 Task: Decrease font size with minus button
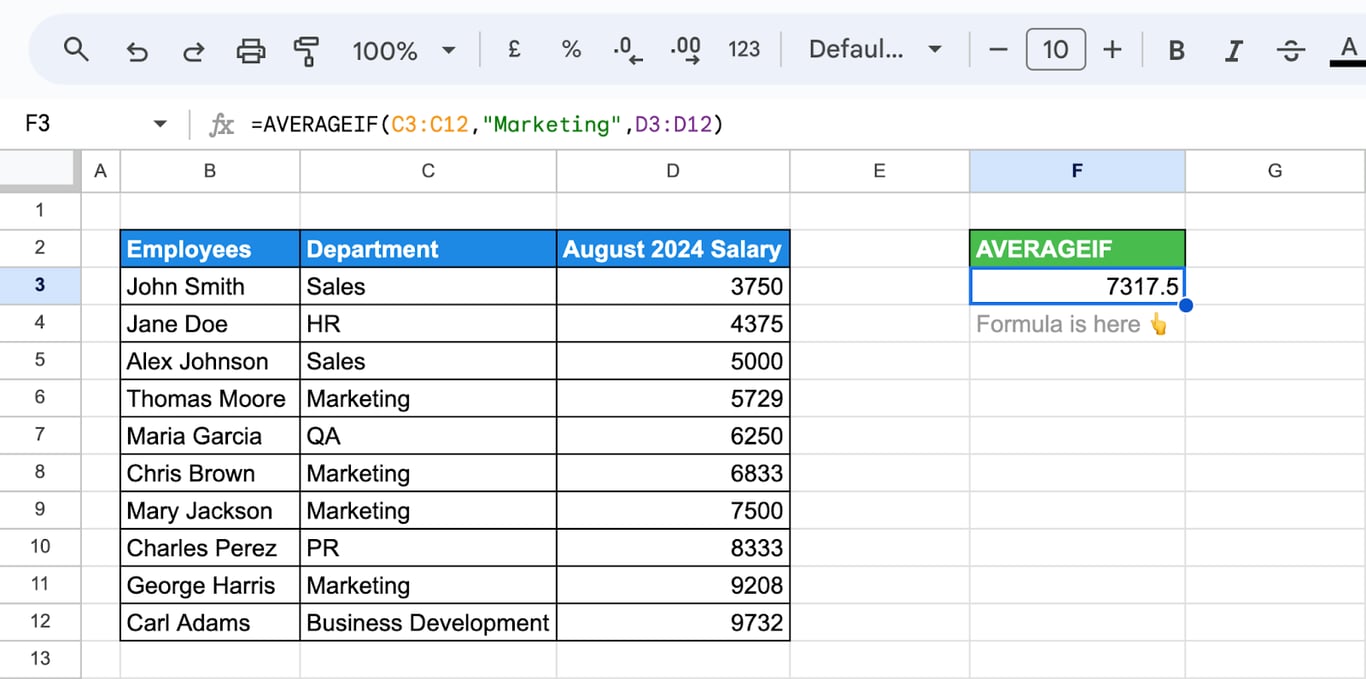[998, 49]
